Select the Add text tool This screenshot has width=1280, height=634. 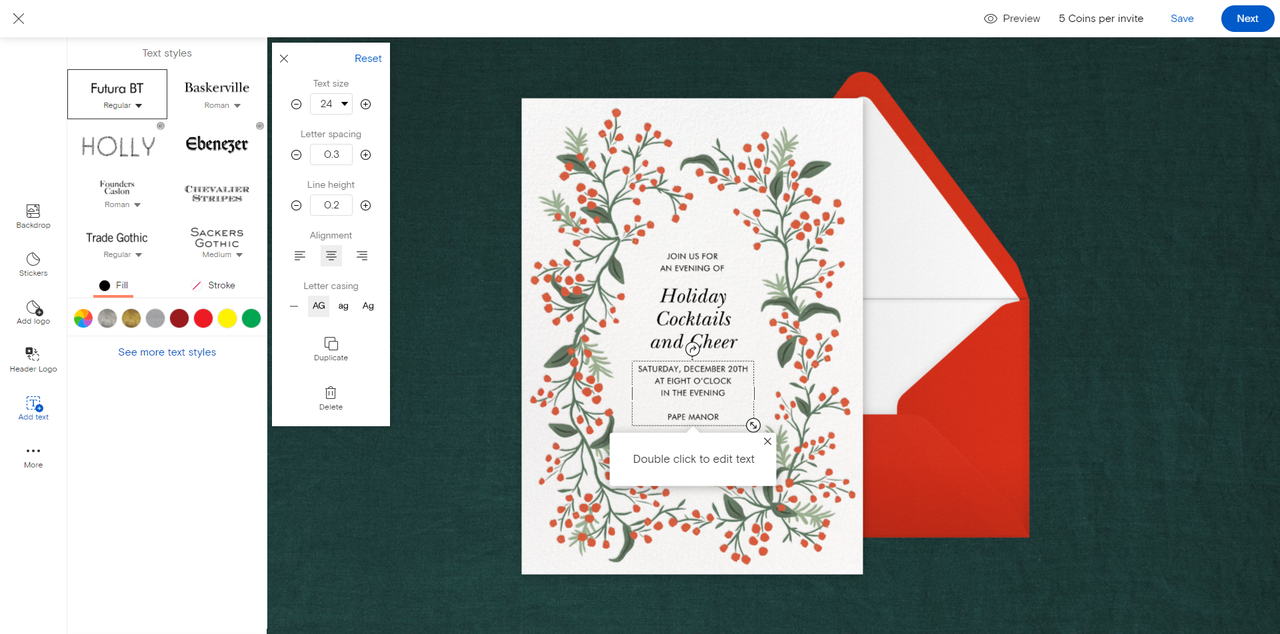33,408
